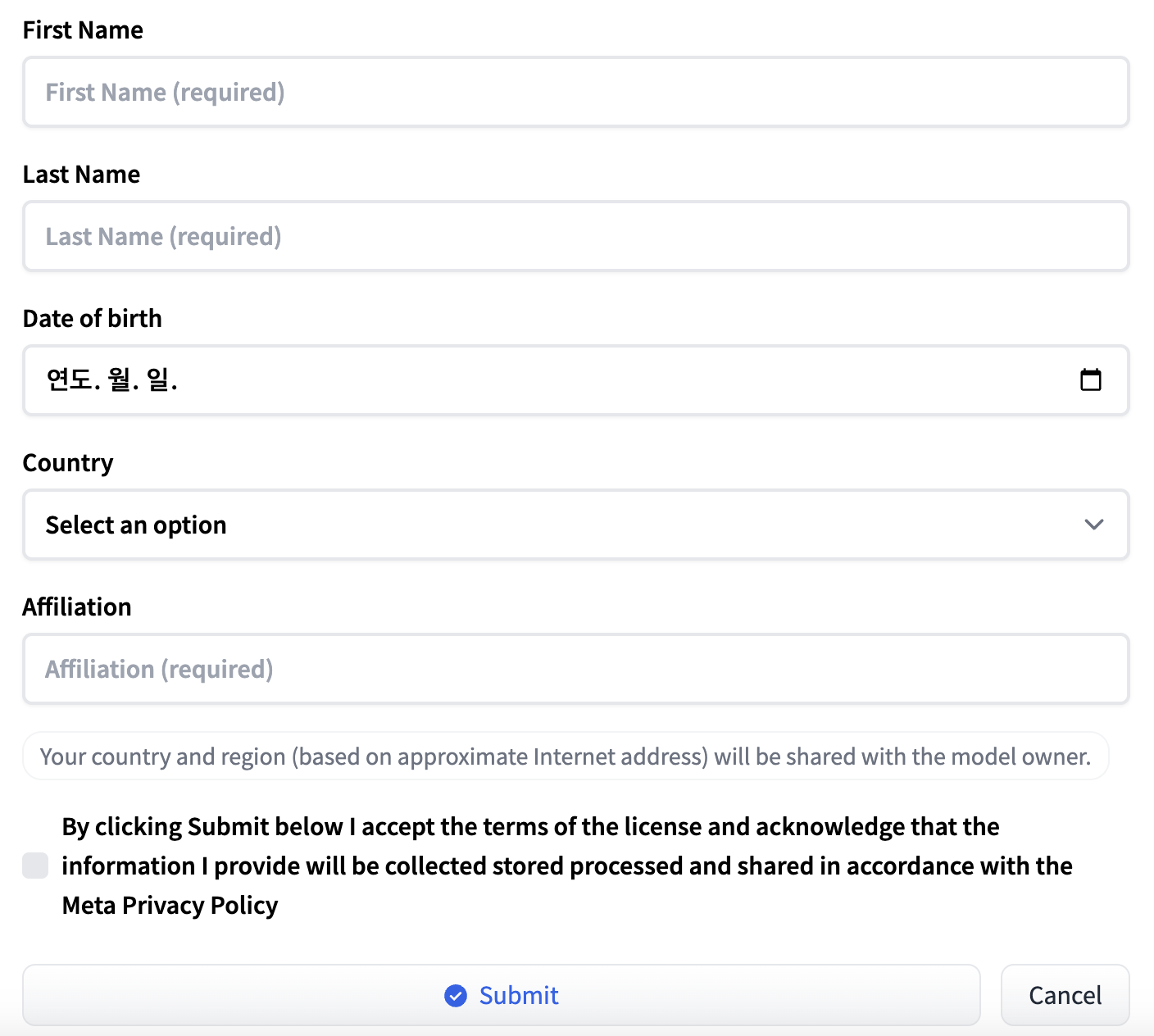1154x1036 pixels.
Task: Select the day (일) date segment
Action: pyautogui.click(x=157, y=379)
